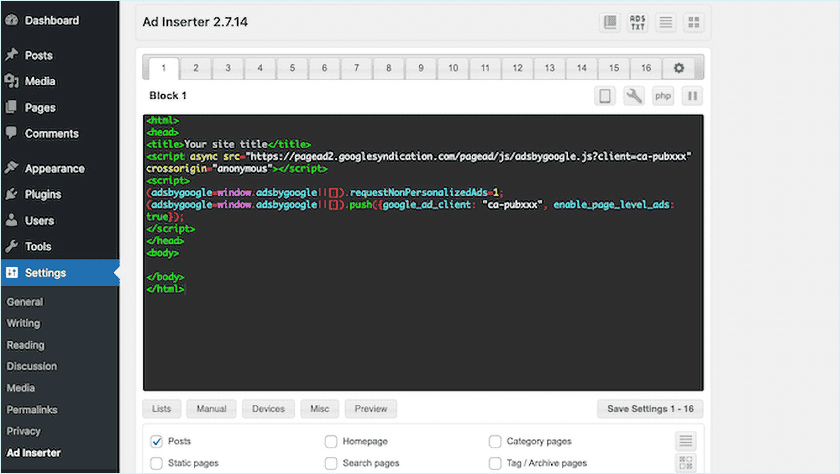Click the tablet device preview icon
Image resolution: width=840 pixels, height=474 pixels.
click(x=605, y=96)
